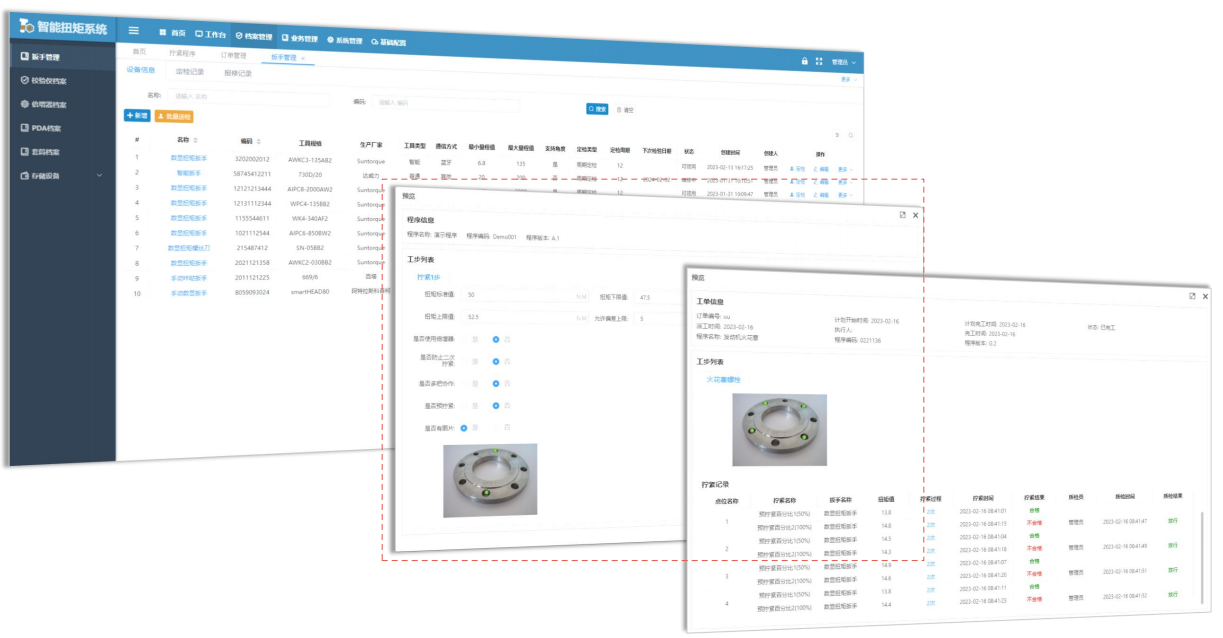The width and height of the screenshot is (1223, 638).
Task: Open 智能扳手 link in table row 2
Action: coord(188,172)
